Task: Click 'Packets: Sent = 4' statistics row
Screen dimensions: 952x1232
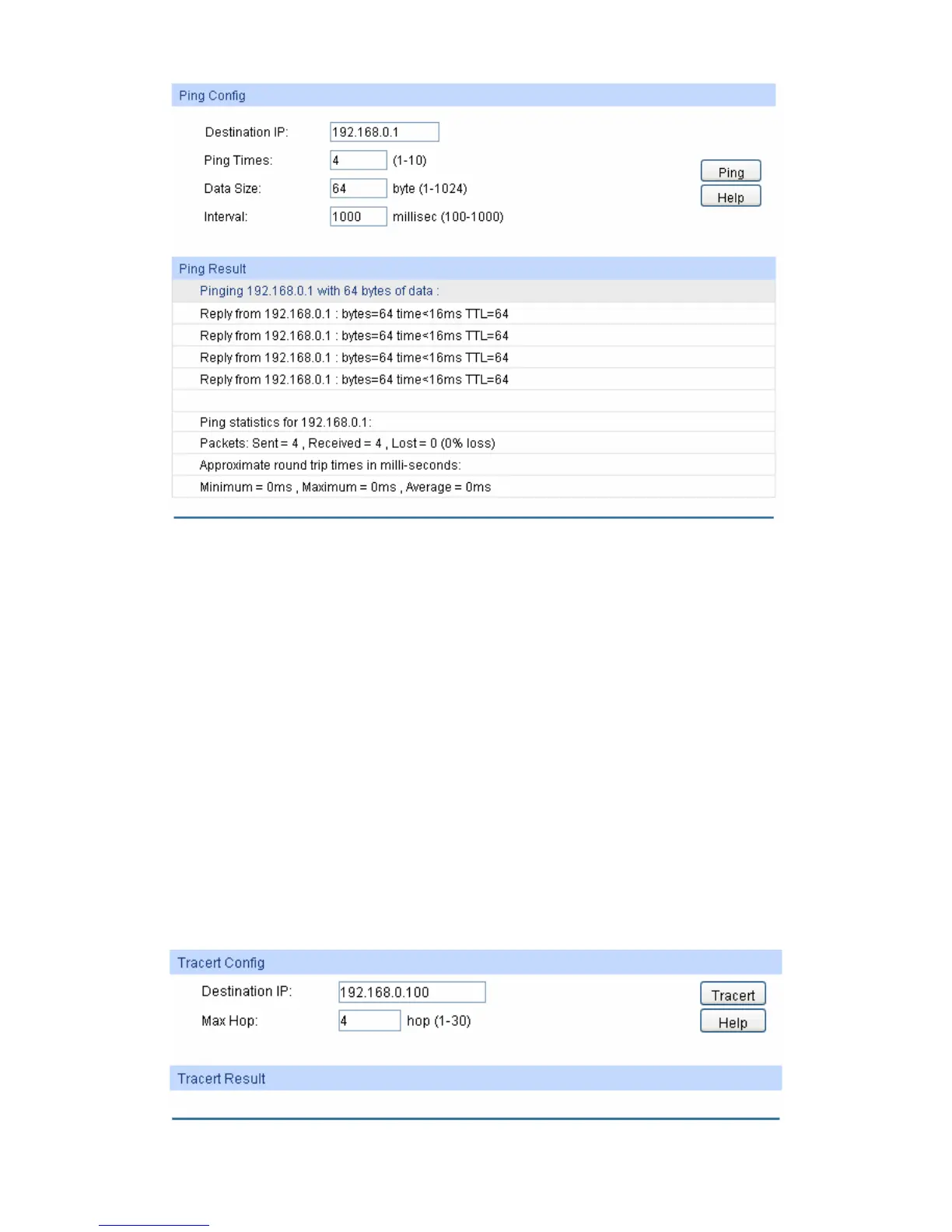Action: point(474,443)
